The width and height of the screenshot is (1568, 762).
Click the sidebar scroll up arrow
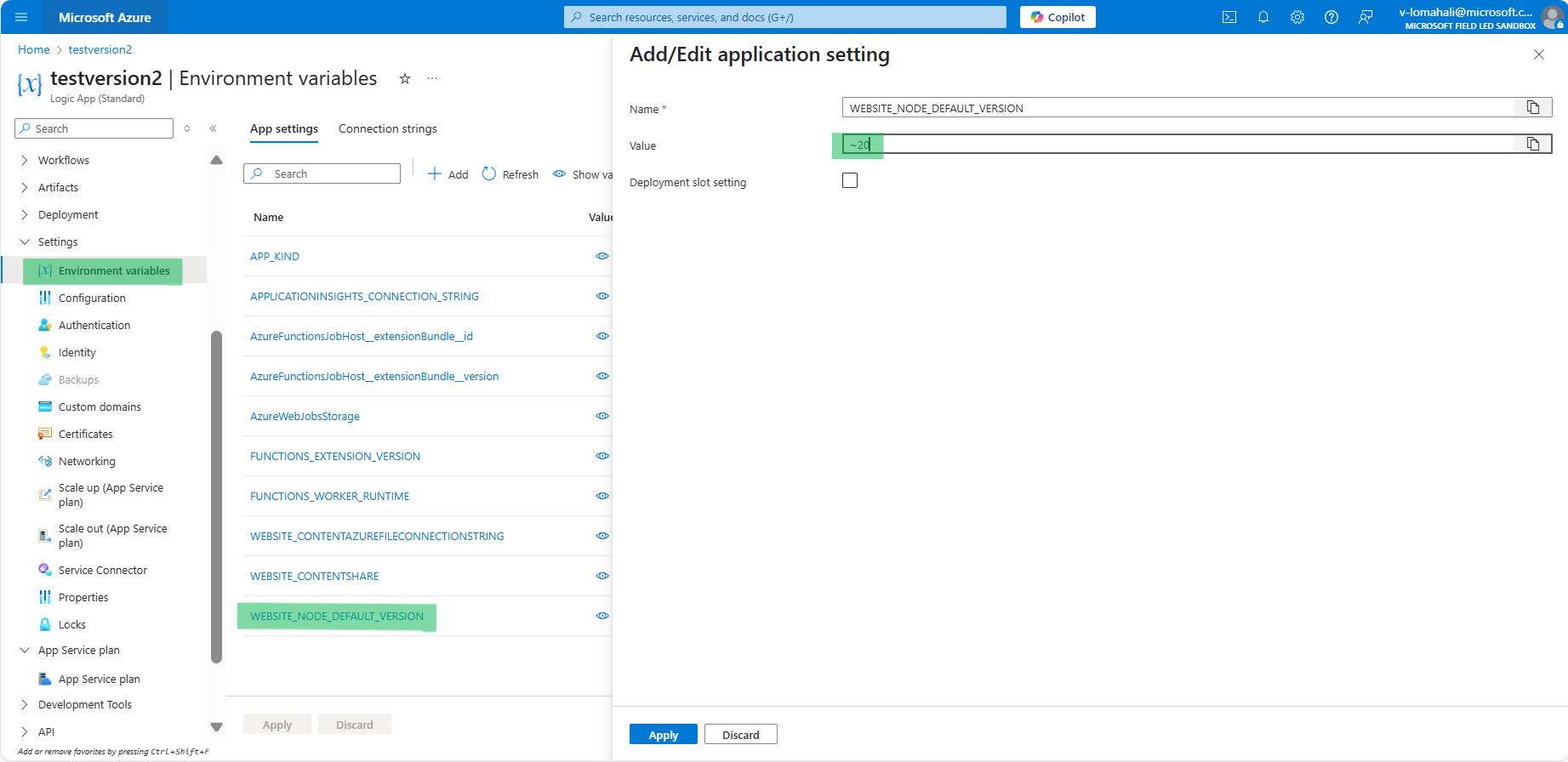[x=216, y=160]
